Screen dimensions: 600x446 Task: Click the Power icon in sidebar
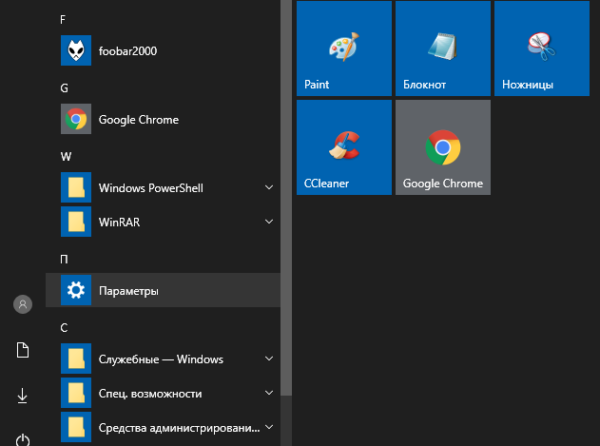click(23, 440)
